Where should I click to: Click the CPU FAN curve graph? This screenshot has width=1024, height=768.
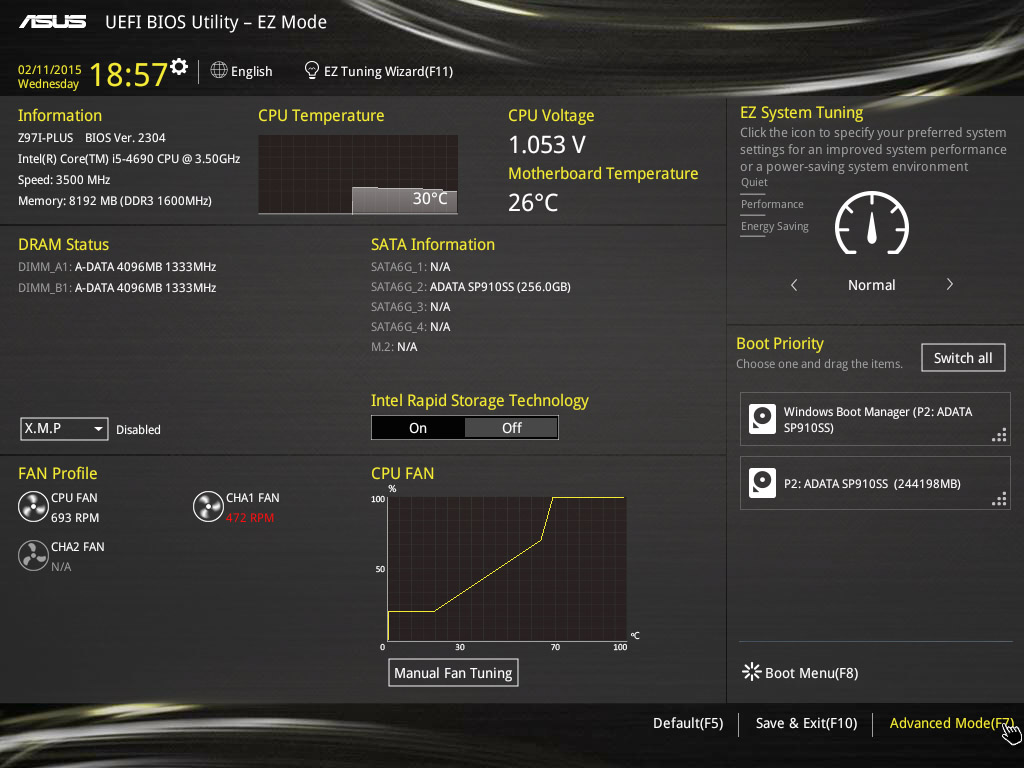[x=507, y=568]
